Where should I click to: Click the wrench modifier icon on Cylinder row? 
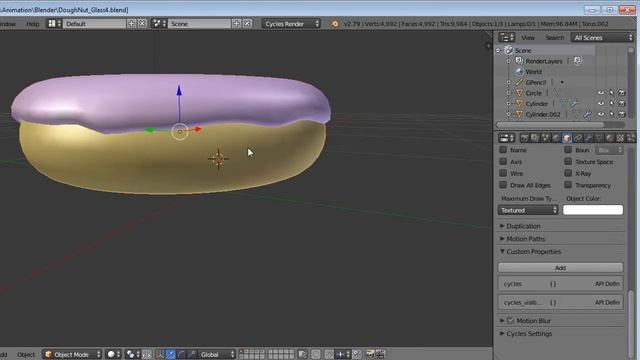pyautogui.click(x=574, y=104)
